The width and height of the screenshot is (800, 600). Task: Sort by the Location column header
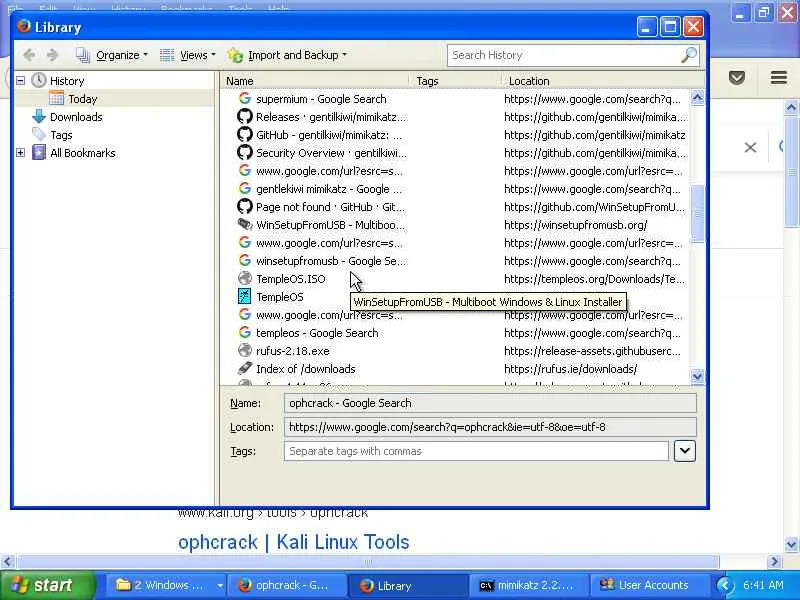click(603, 81)
